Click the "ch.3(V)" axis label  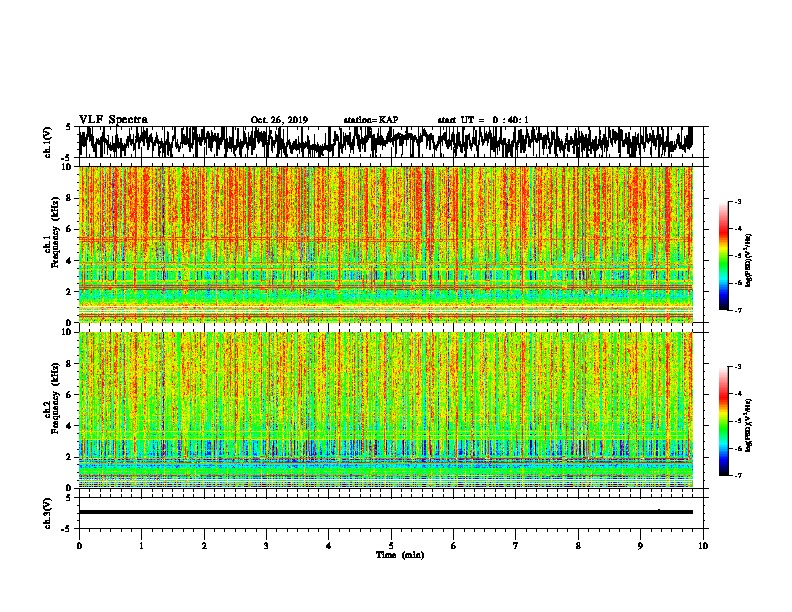click(x=48, y=513)
